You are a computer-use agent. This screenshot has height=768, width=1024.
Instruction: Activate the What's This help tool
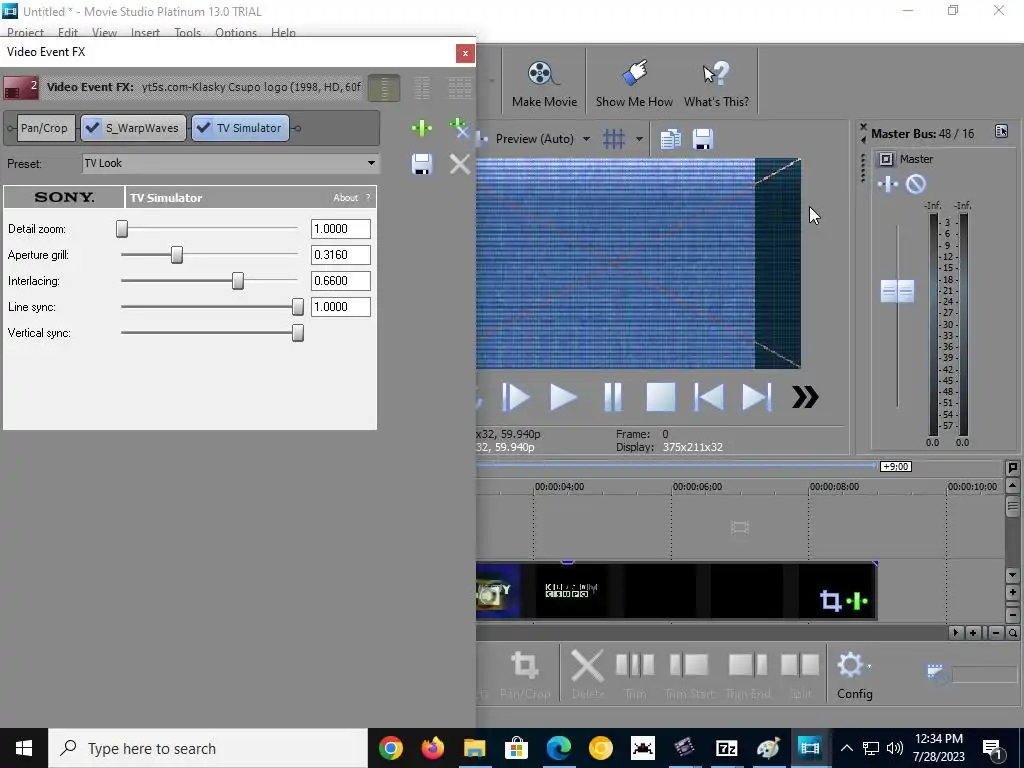pos(716,84)
